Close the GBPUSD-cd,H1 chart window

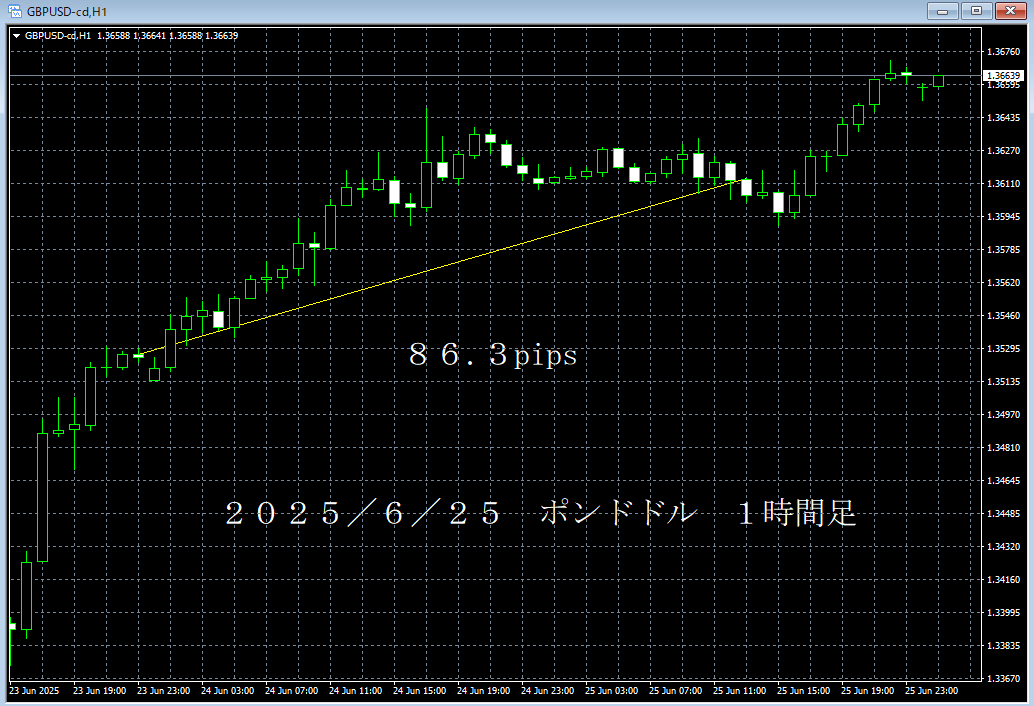point(1008,11)
